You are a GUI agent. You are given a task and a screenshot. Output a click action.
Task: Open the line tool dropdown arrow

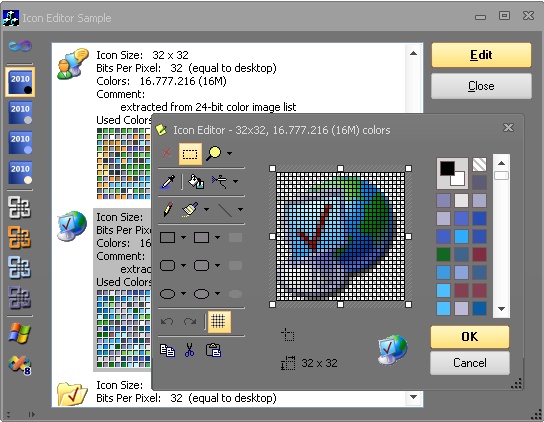240,210
